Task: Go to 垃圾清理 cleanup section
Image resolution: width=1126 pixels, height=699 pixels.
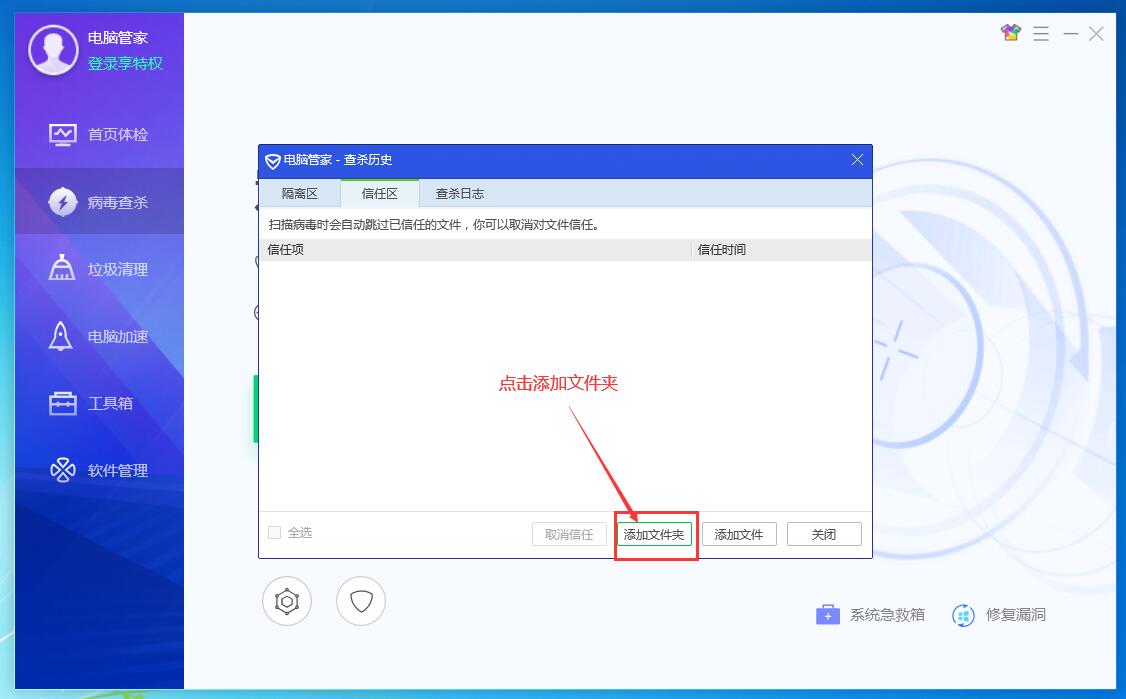Action: 99,269
